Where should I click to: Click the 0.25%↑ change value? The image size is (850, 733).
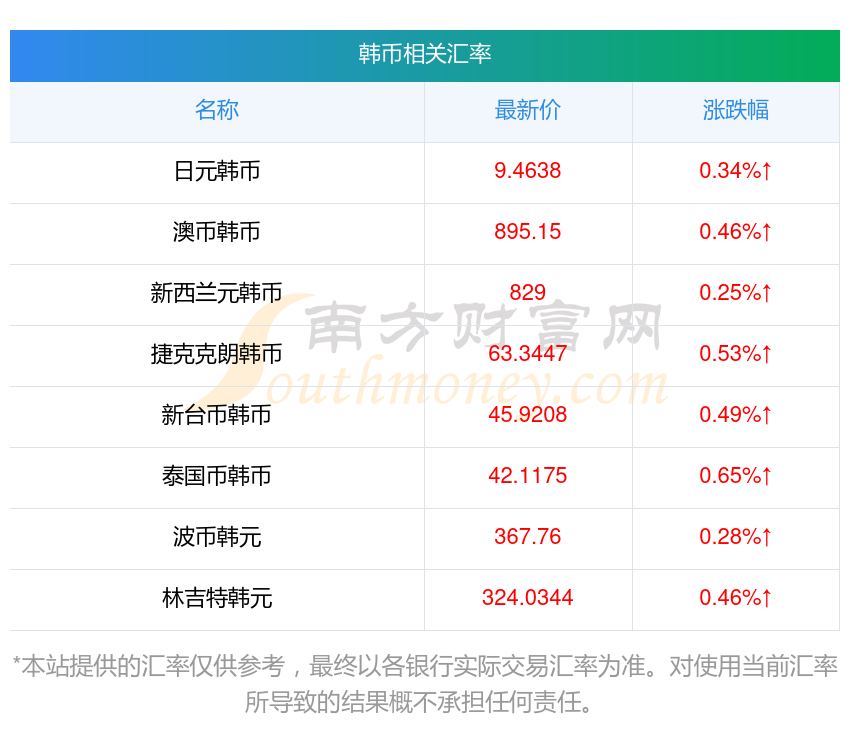pyautogui.click(x=735, y=293)
